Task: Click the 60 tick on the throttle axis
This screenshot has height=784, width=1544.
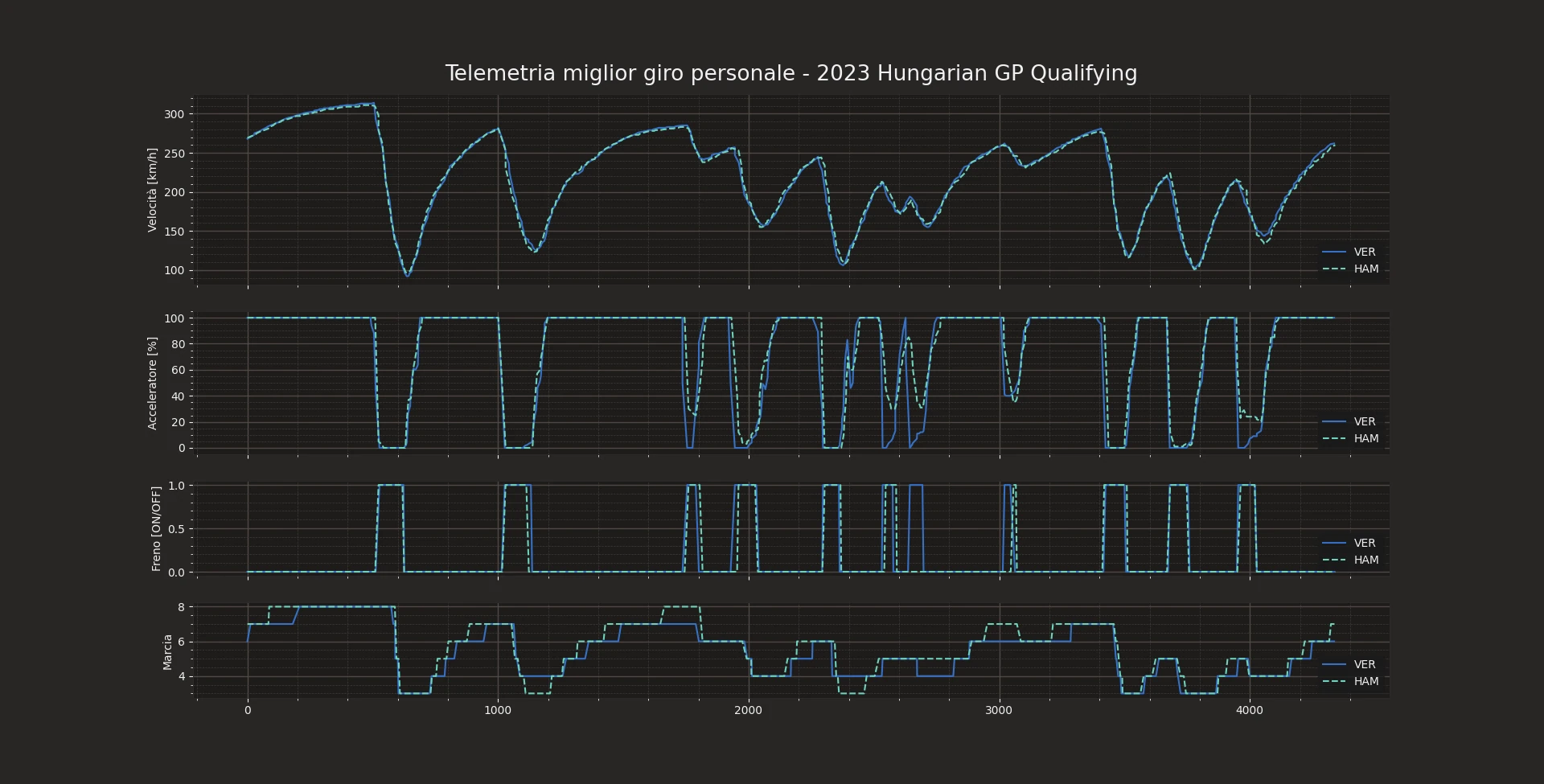Action: [178, 370]
